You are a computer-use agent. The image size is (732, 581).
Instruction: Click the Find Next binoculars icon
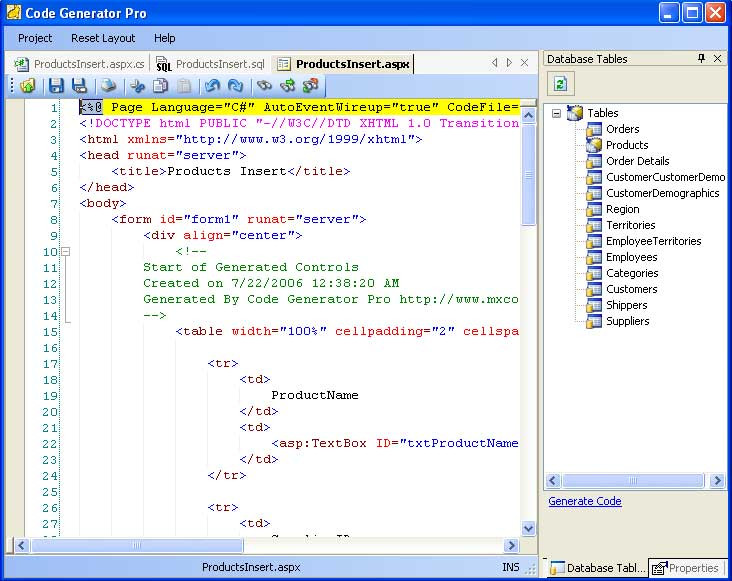click(x=288, y=86)
